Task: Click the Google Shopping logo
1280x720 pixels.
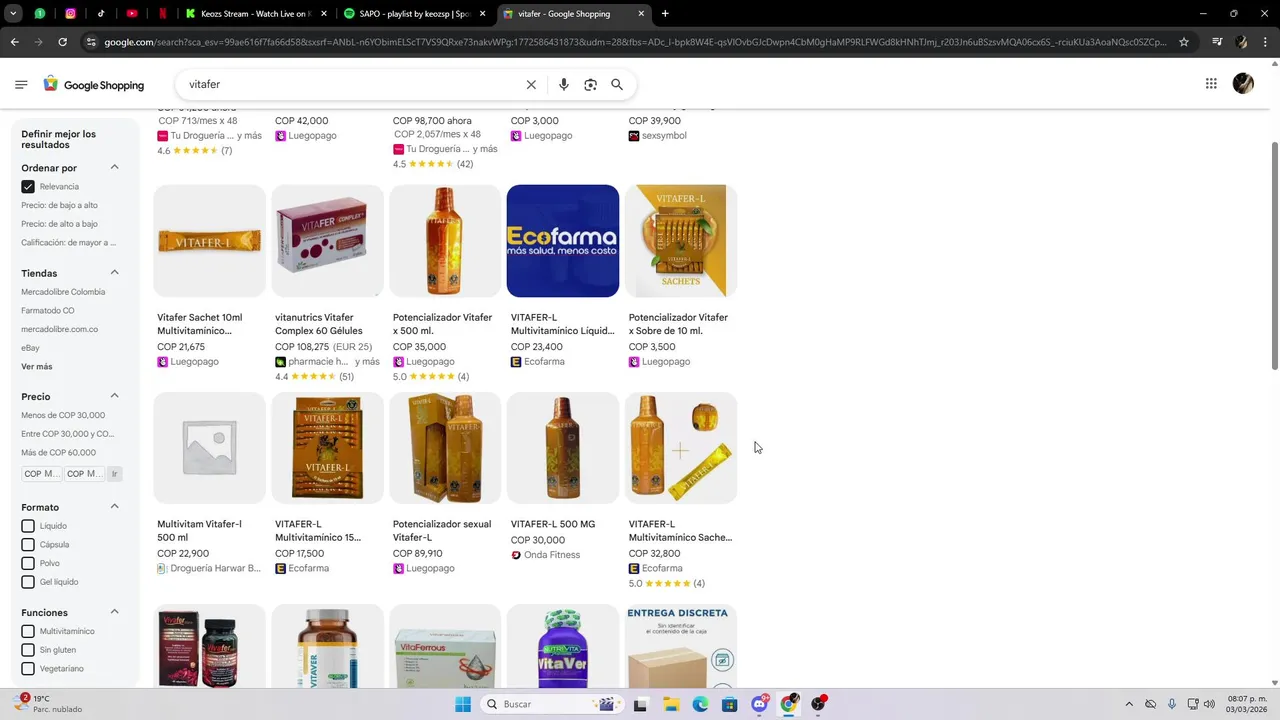Action: pos(94,85)
